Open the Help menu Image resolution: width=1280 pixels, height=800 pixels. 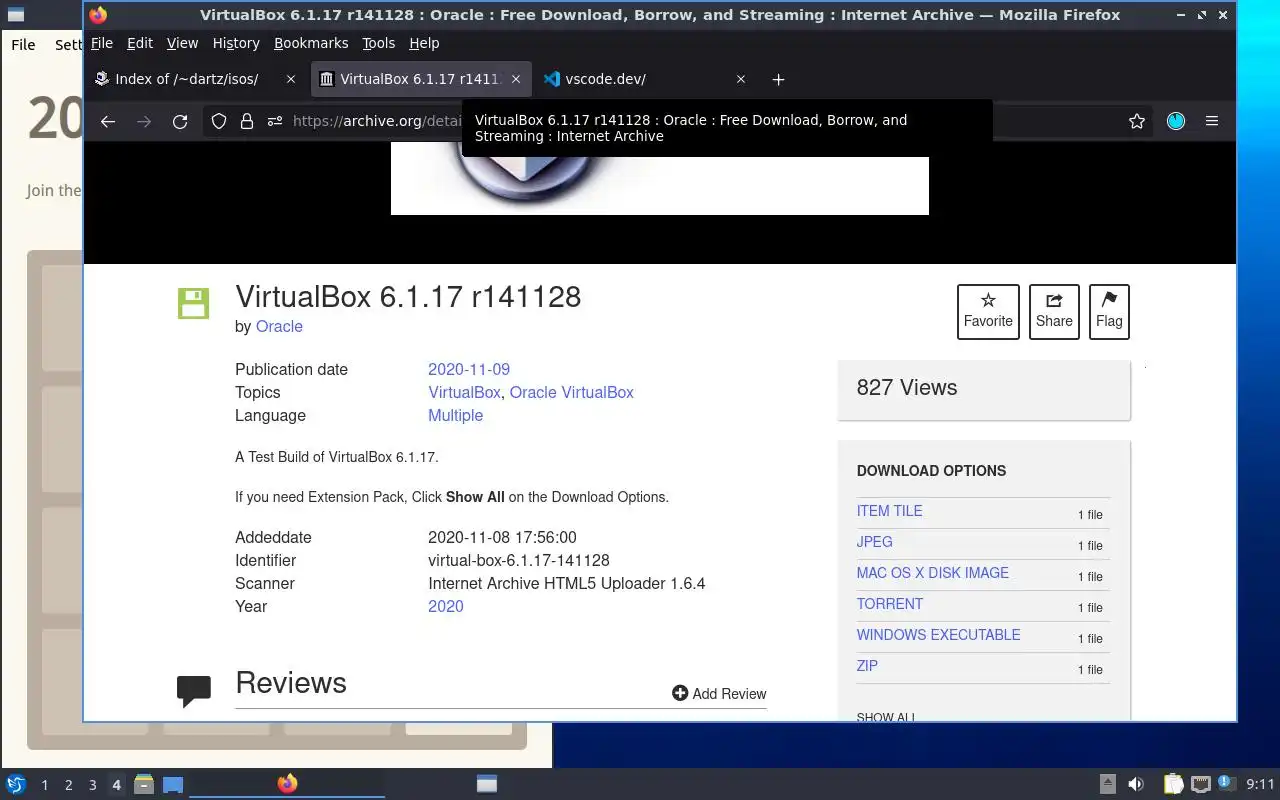coord(424,43)
